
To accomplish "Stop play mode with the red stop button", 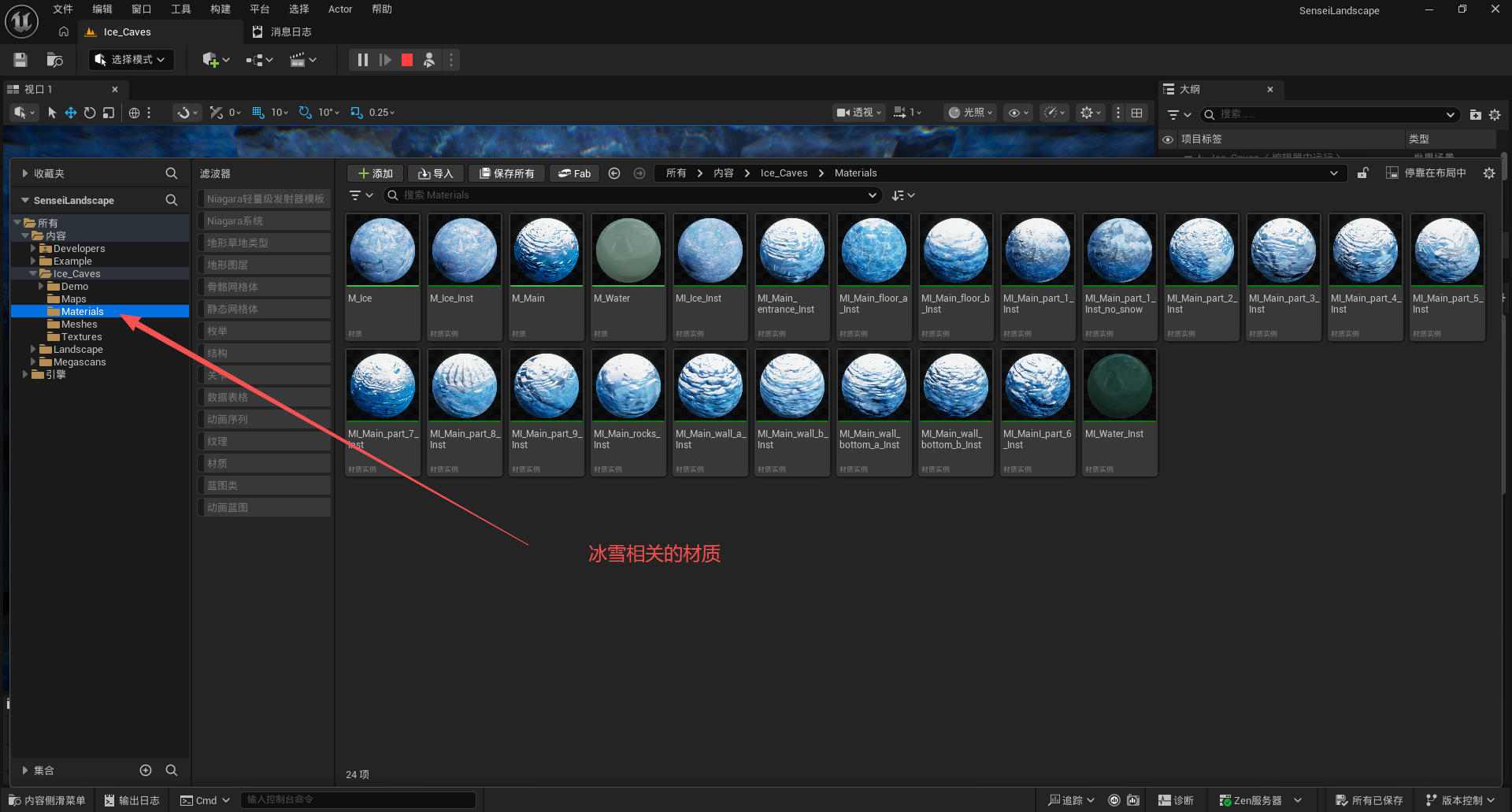I will point(407,60).
